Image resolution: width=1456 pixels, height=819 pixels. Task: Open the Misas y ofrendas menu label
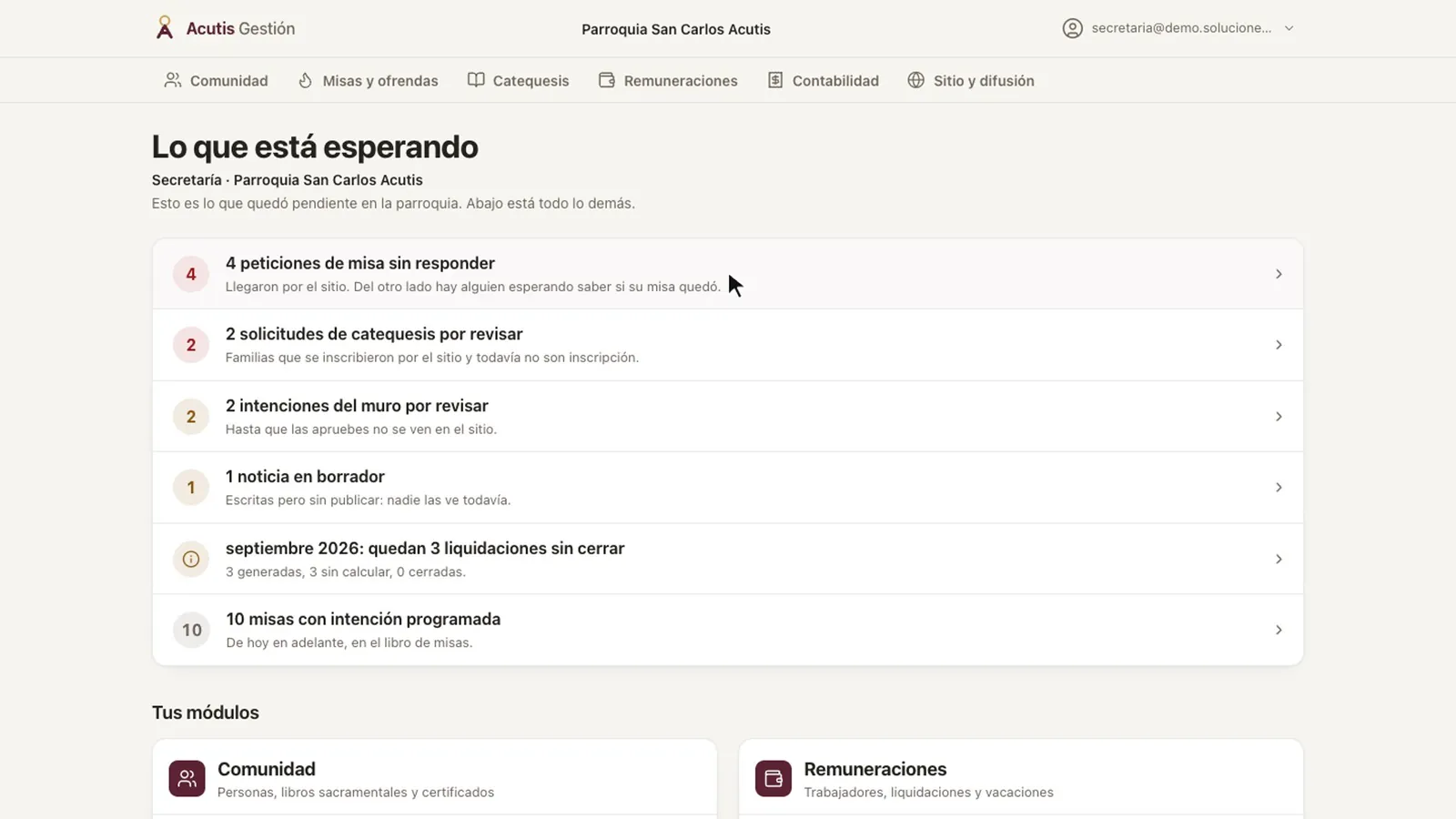(380, 80)
